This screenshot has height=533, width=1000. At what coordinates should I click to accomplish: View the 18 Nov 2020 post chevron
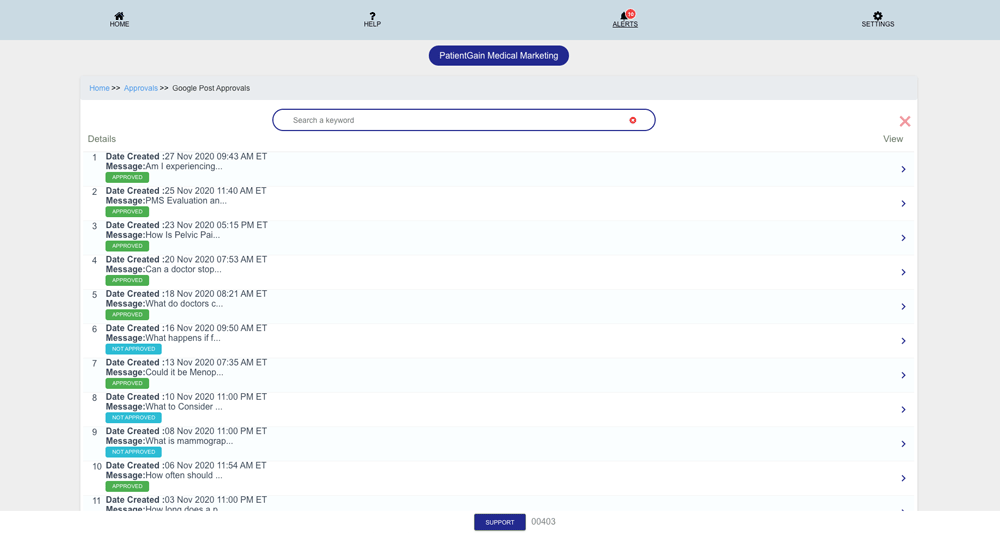903,307
